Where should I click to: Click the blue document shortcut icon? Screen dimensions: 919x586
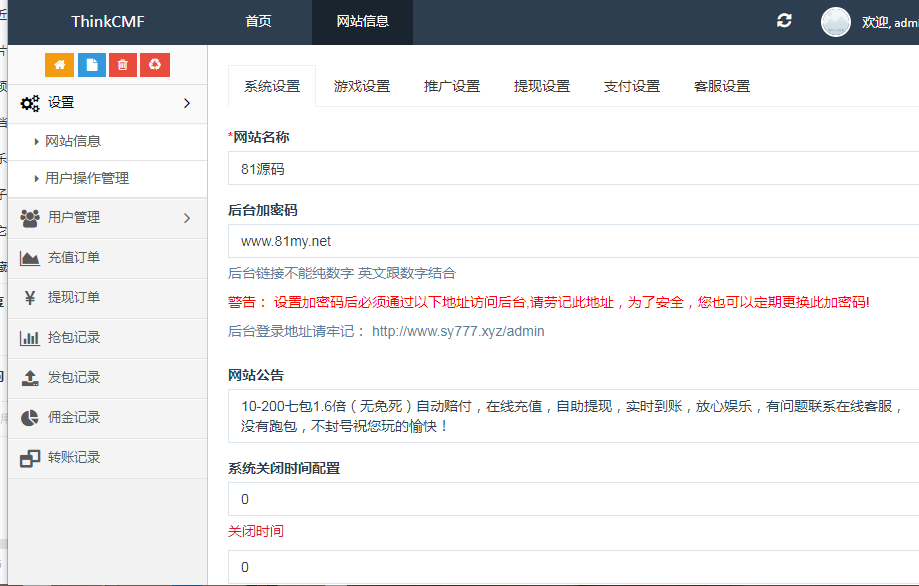click(x=92, y=65)
